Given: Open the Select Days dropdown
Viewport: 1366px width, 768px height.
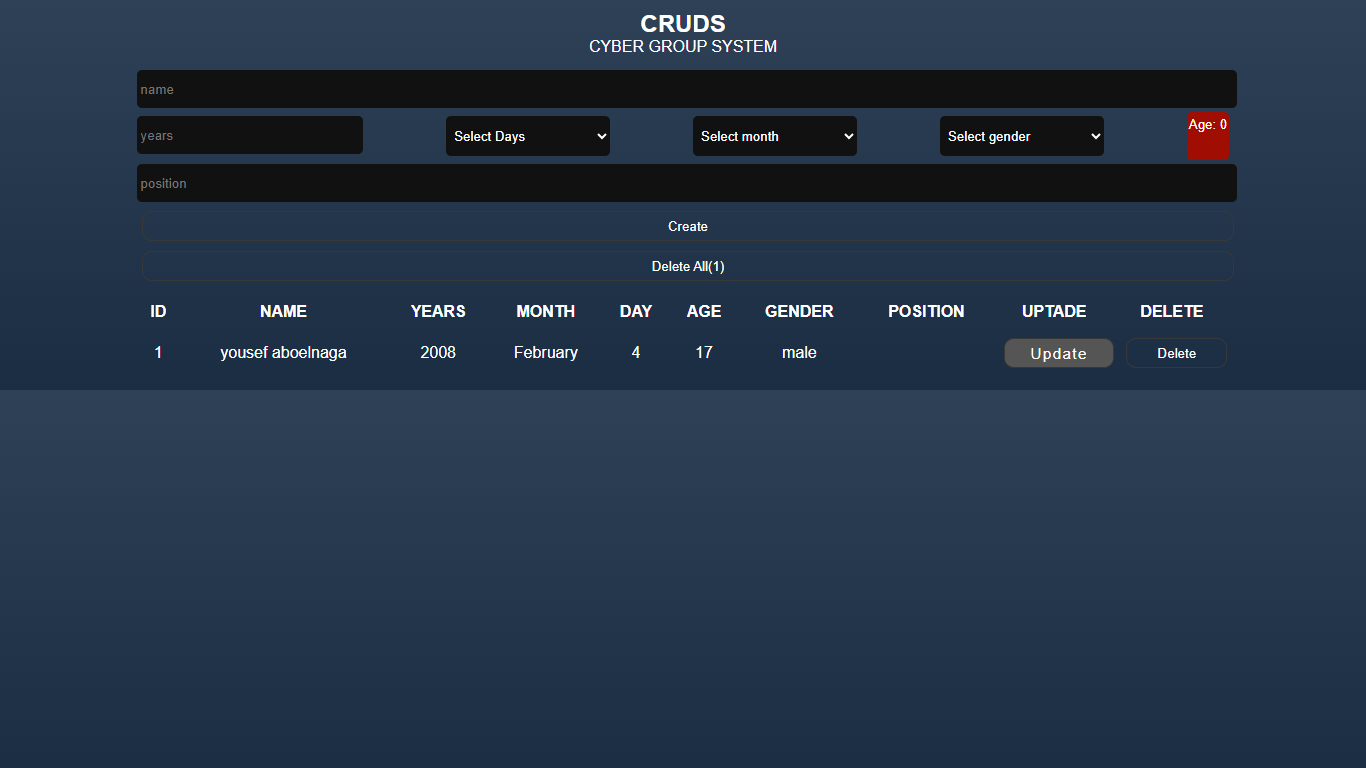Looking at the screenshot, I should 528,136.
